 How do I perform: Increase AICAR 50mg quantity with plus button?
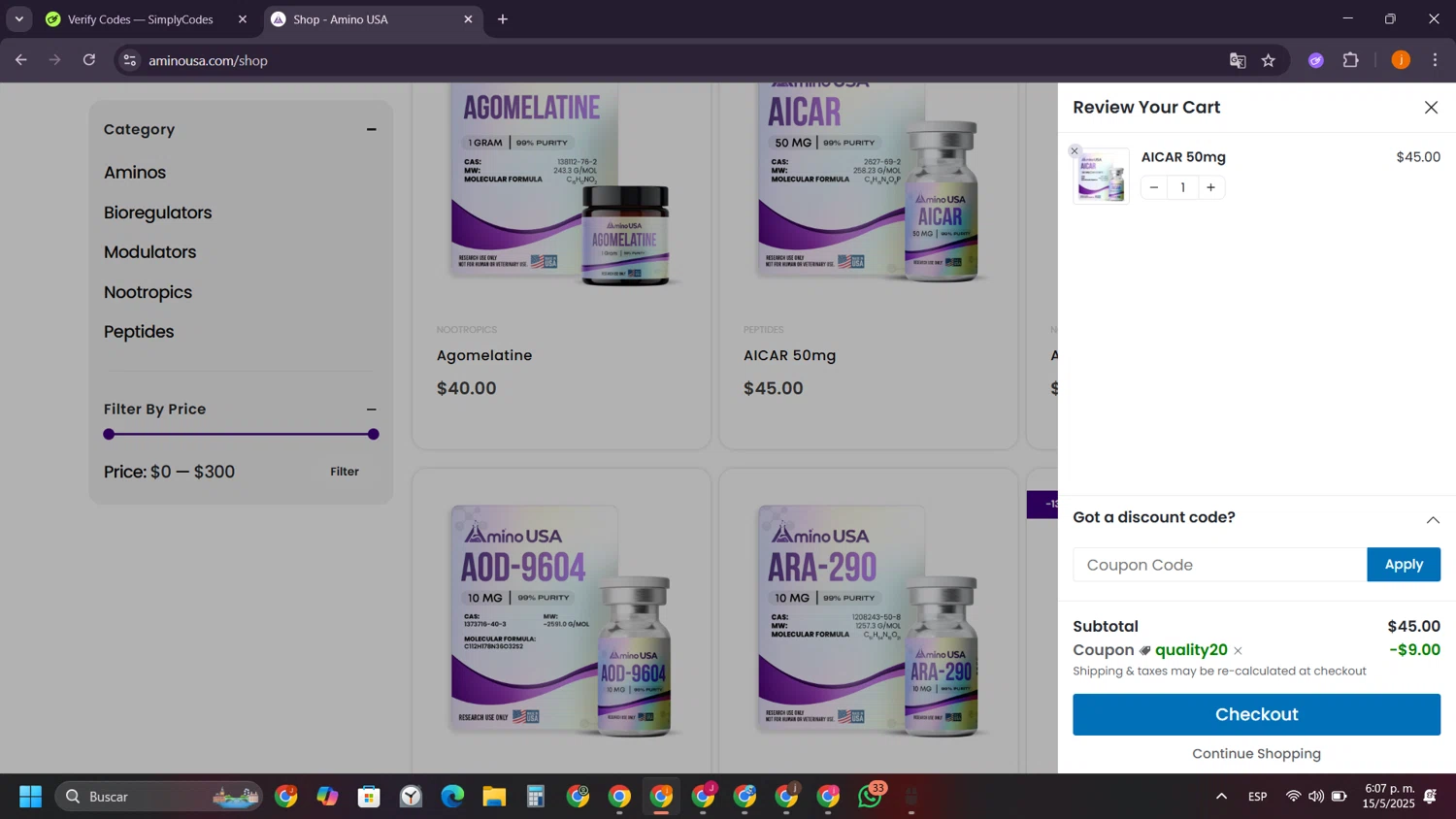(1210, 187)
